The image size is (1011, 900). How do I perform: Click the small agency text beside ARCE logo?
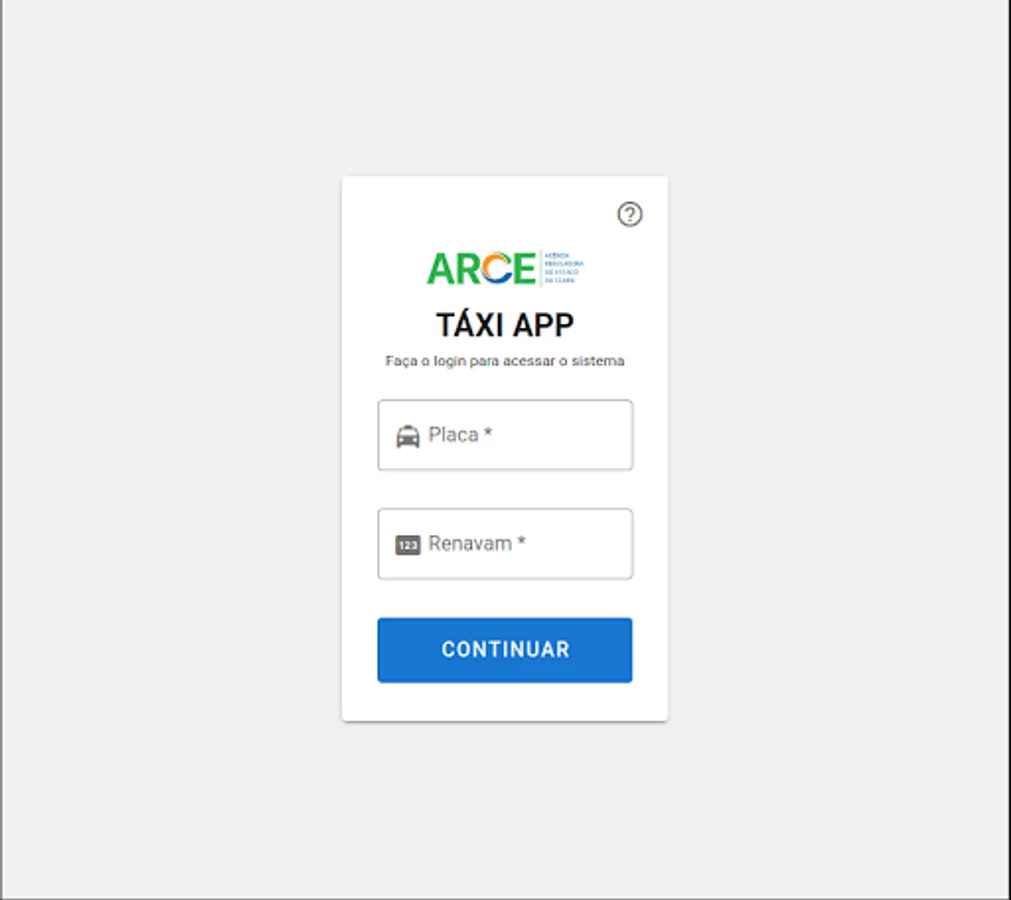[x=564, y=268]
